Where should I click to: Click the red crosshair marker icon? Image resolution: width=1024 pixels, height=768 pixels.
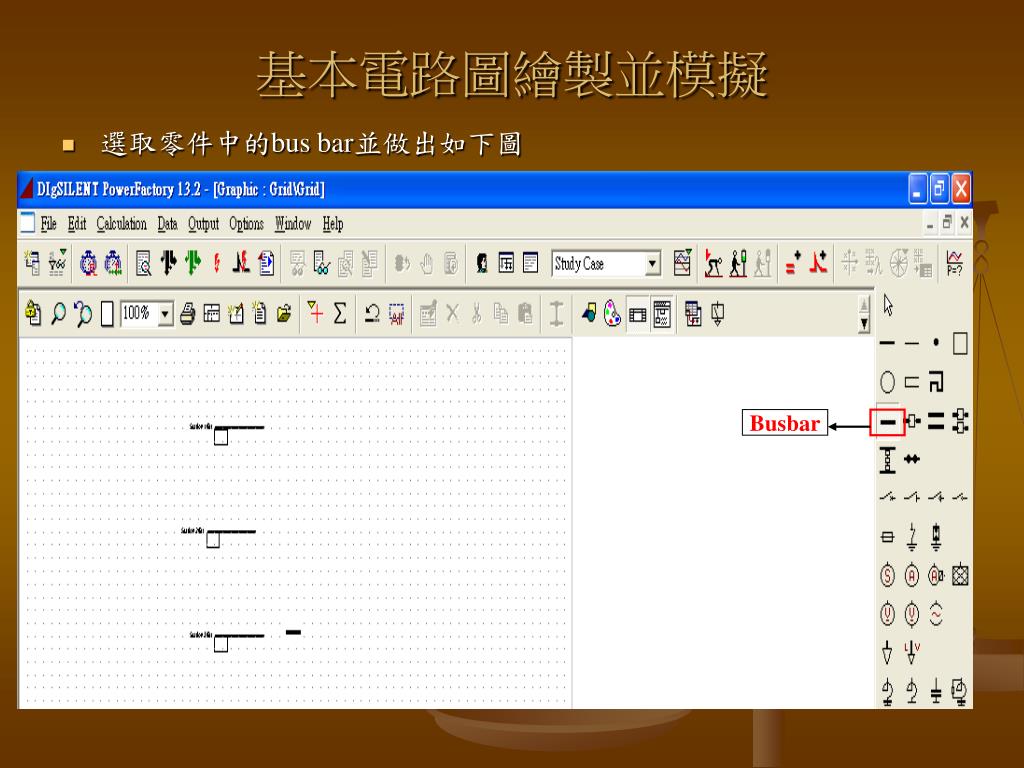coord(315,313)
